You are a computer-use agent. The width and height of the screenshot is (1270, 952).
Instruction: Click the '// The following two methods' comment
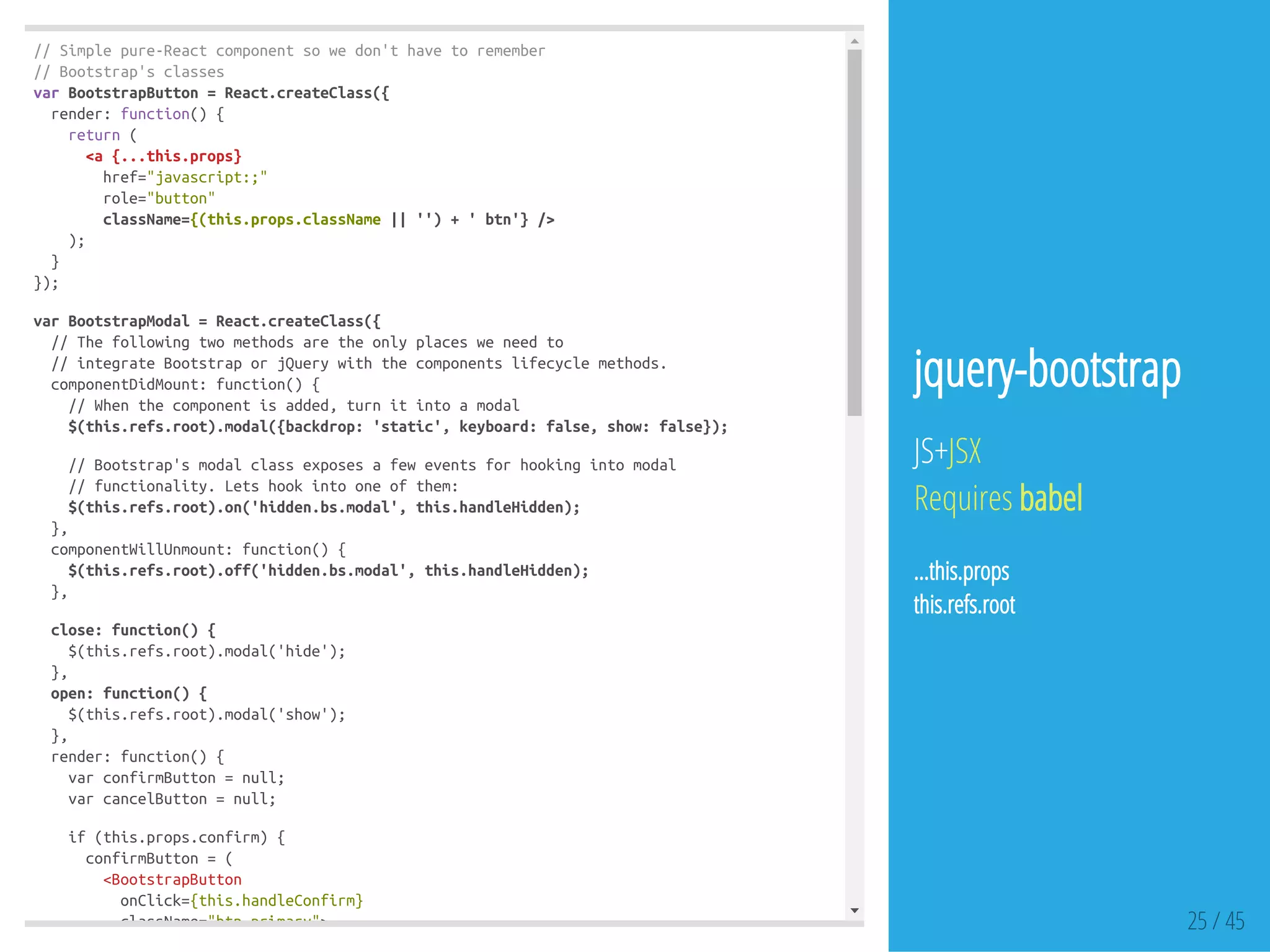point(307,342)
